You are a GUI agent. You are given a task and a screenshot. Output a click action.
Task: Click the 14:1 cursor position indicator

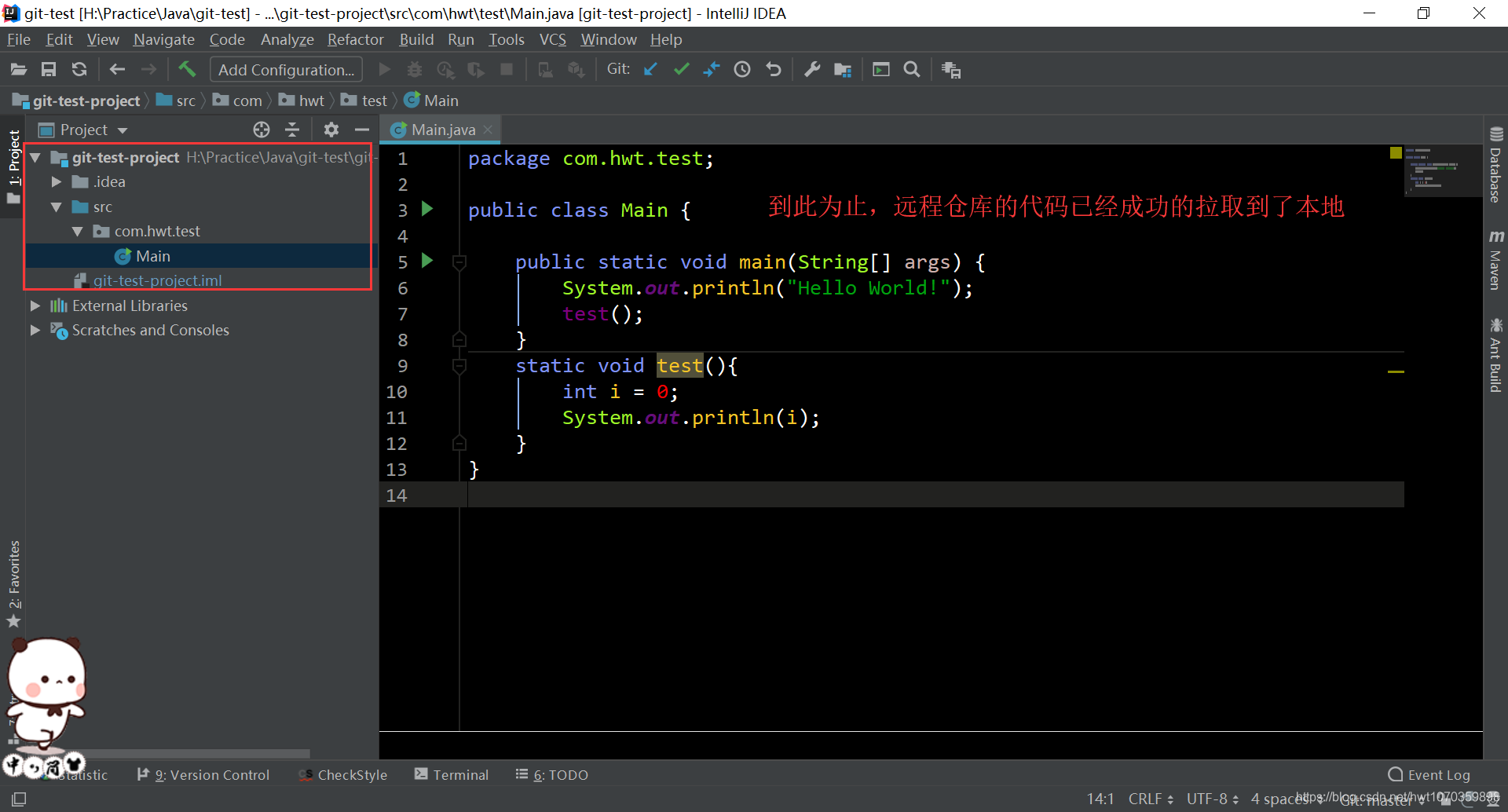click(1100, 799)
